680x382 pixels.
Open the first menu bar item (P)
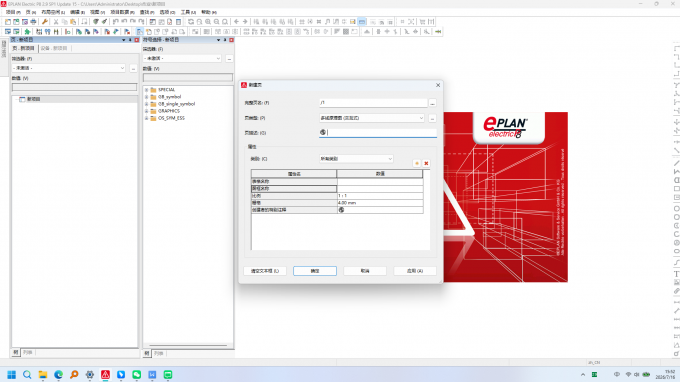coord(13,12)
